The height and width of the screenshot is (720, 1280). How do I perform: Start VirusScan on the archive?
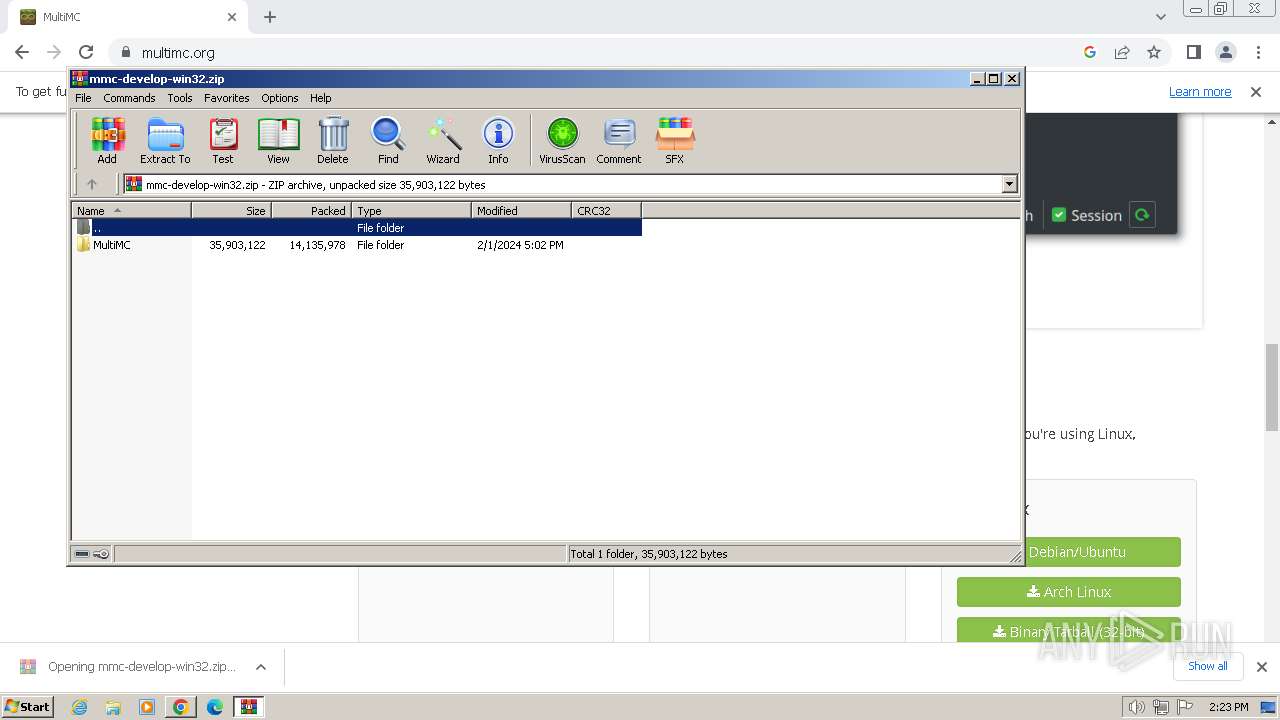(562, 140)
